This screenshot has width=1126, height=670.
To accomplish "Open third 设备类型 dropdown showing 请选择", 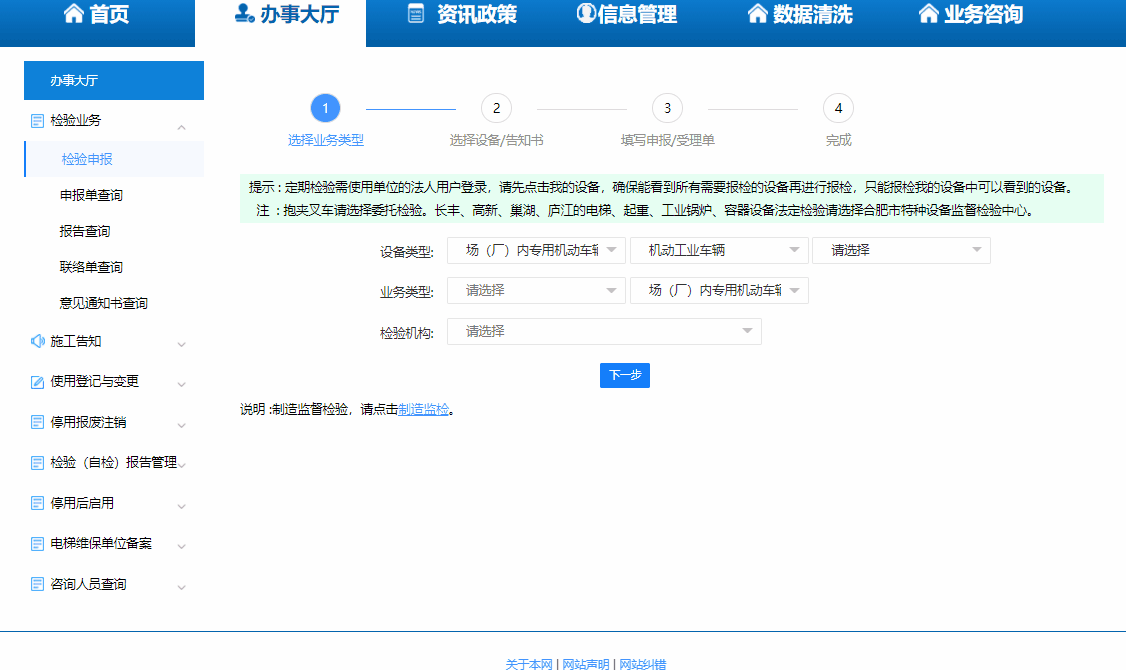I will (901, 250).
